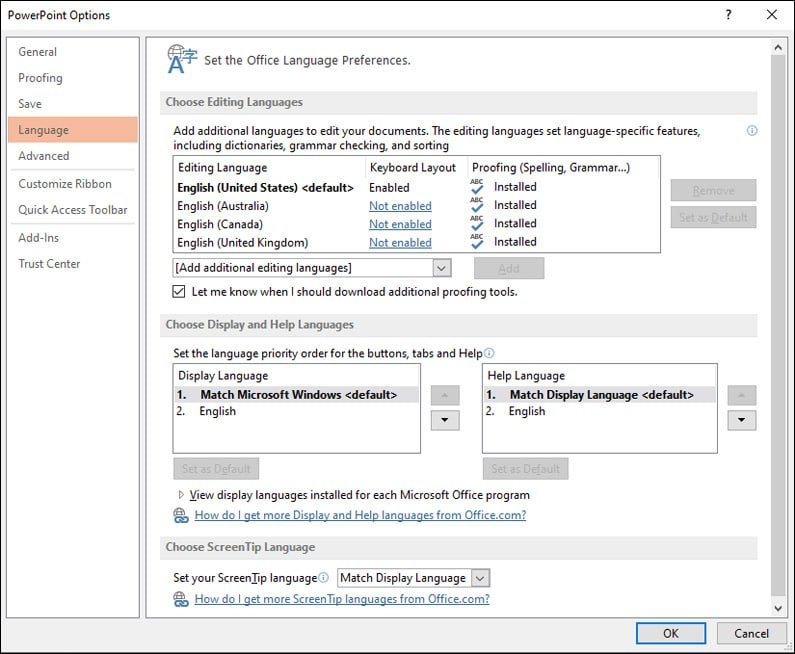
Task: Move help language down with arrow button
Action: coord(741,420)
